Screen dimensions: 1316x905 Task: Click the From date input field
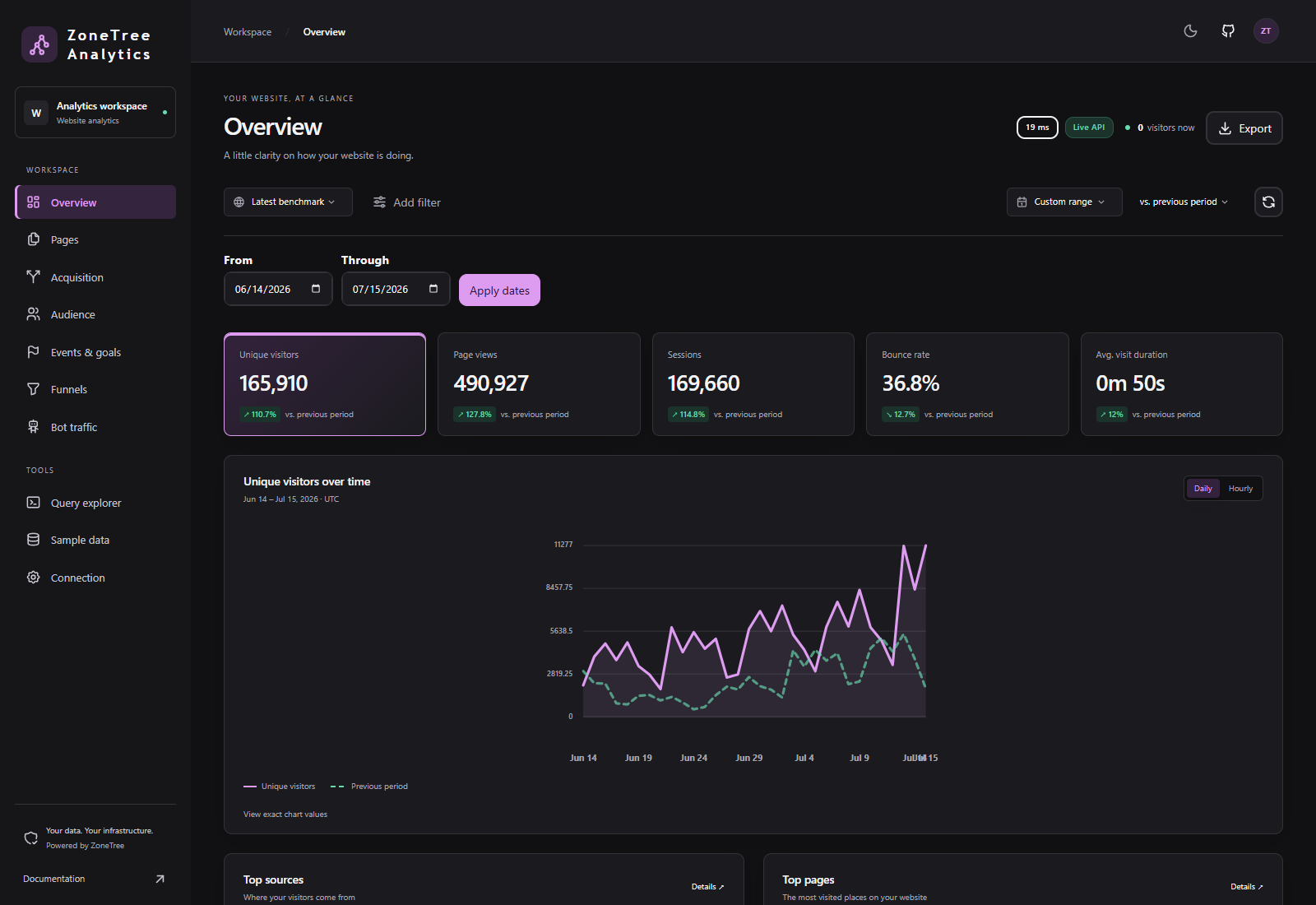pos(278,289)
